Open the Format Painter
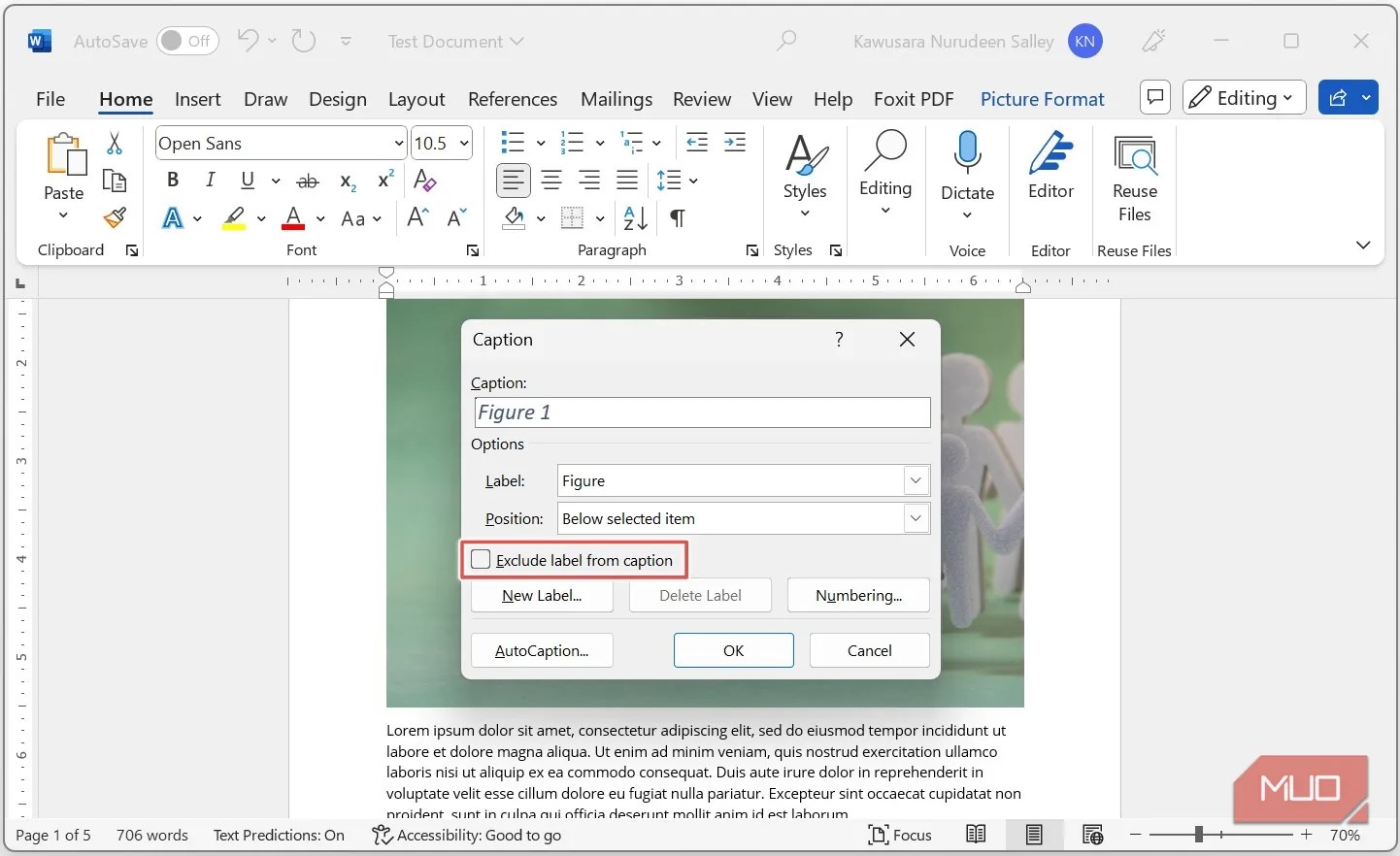This screenshot has height=856, width=1400. [x=116, y=217]
